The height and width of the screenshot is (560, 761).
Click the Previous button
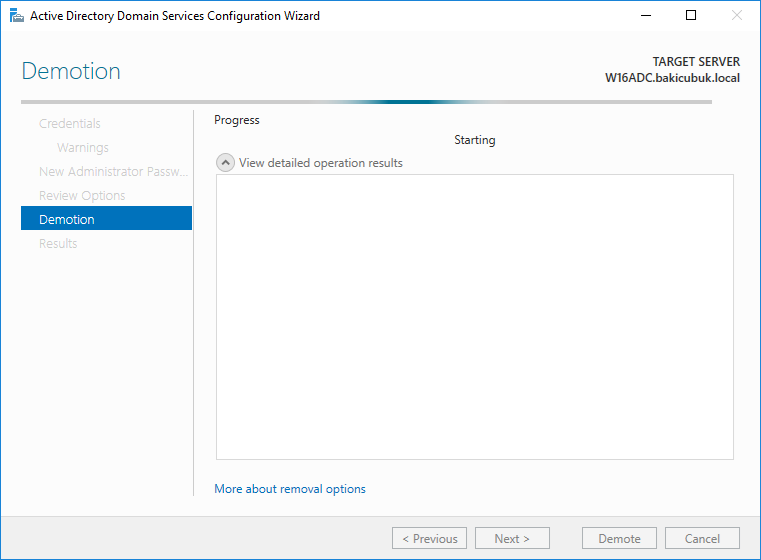pos(430,538)
